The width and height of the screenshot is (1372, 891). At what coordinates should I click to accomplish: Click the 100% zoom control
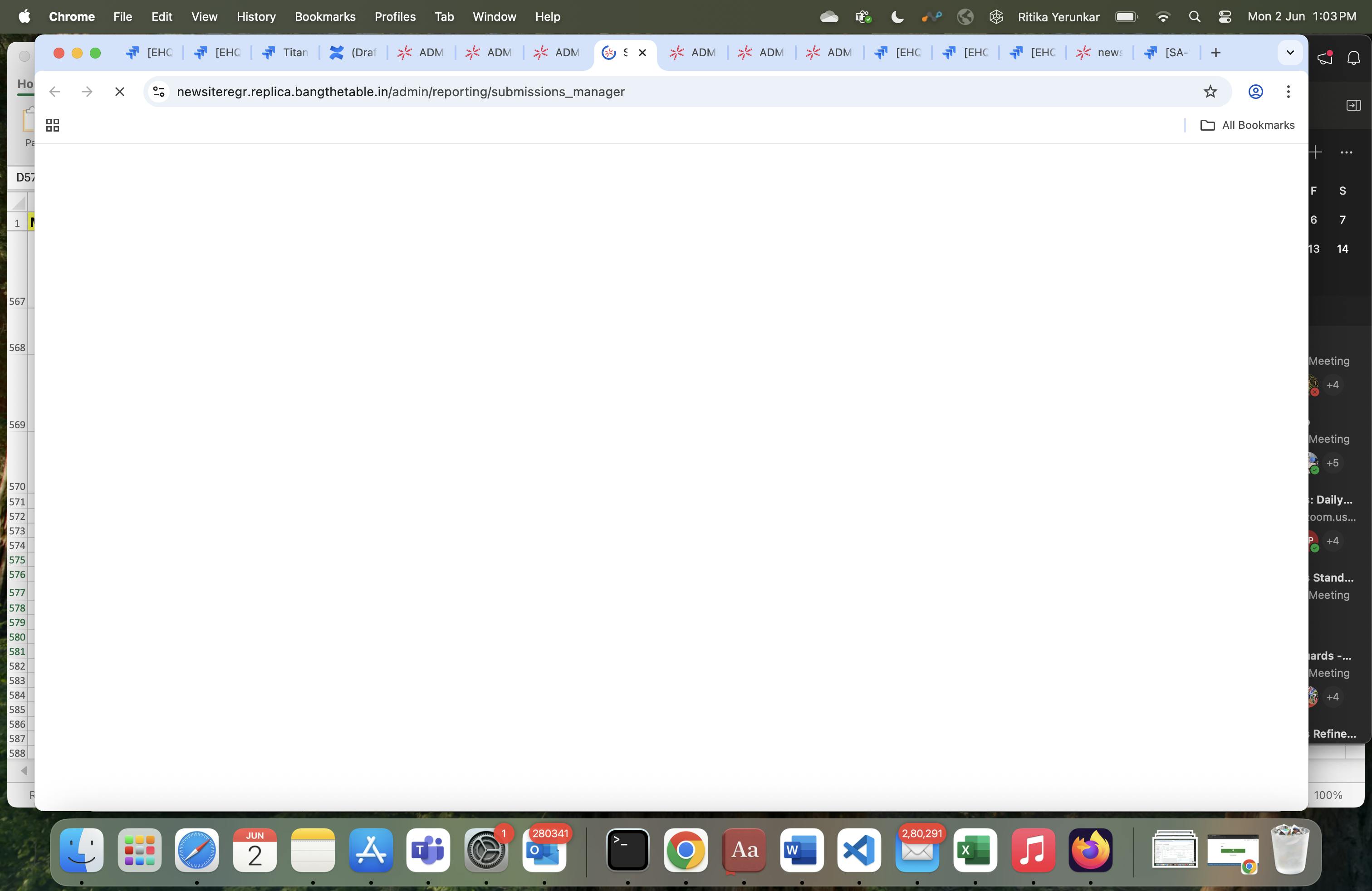tap(1329, 795)
